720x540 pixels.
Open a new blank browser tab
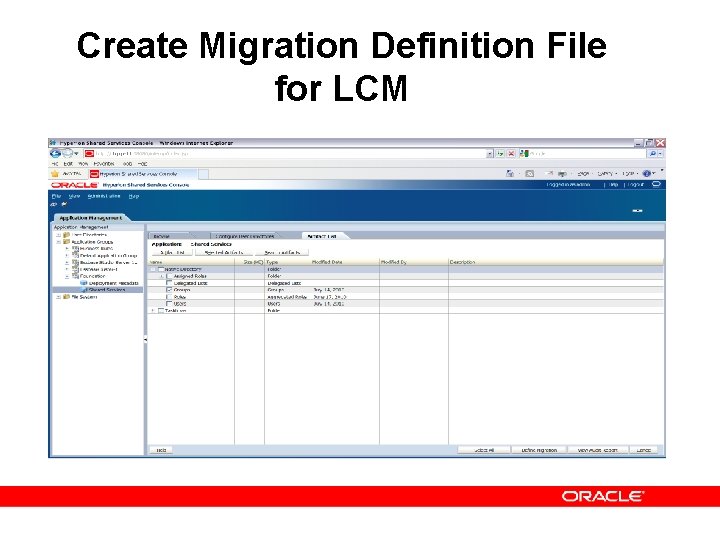[x=203, y=174]
